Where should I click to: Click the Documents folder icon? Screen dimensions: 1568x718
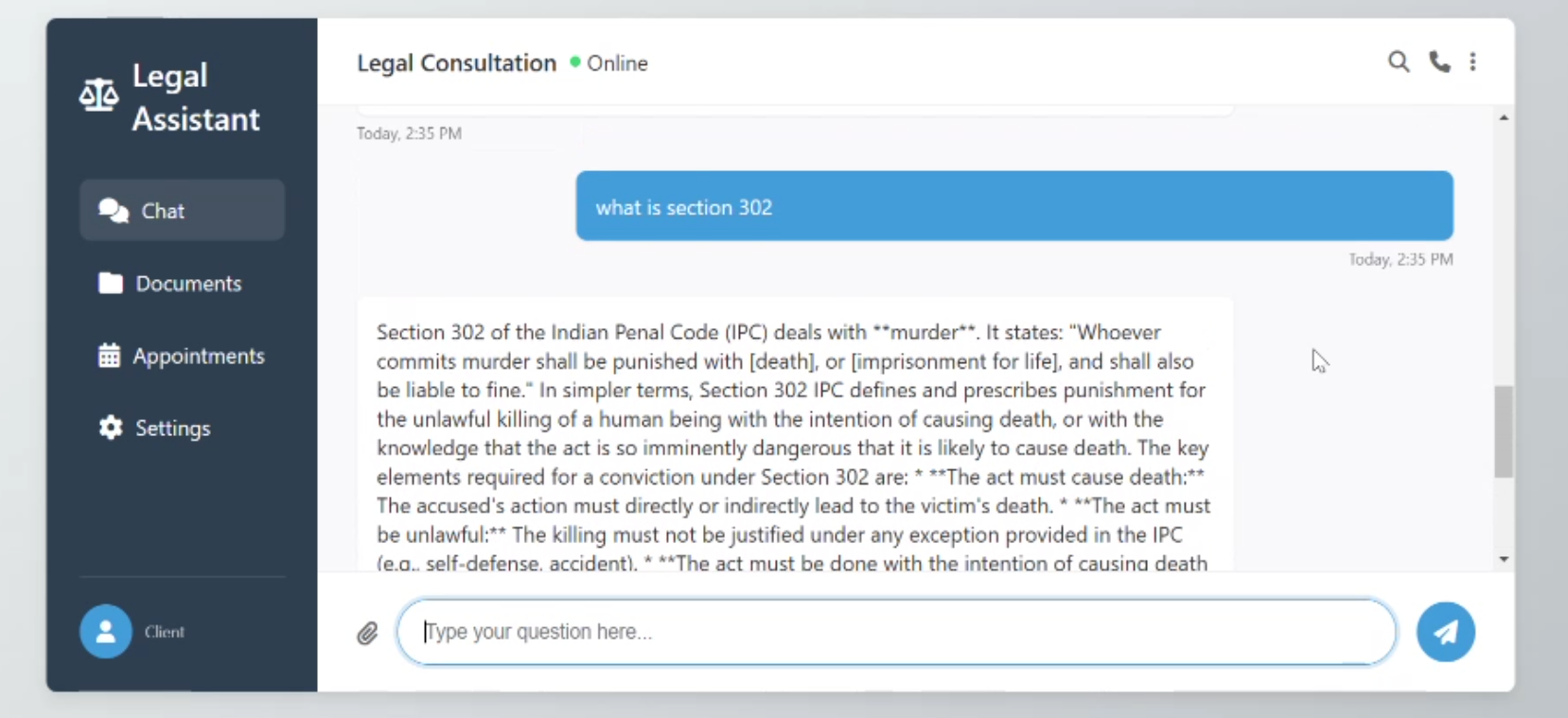(111, 283)
